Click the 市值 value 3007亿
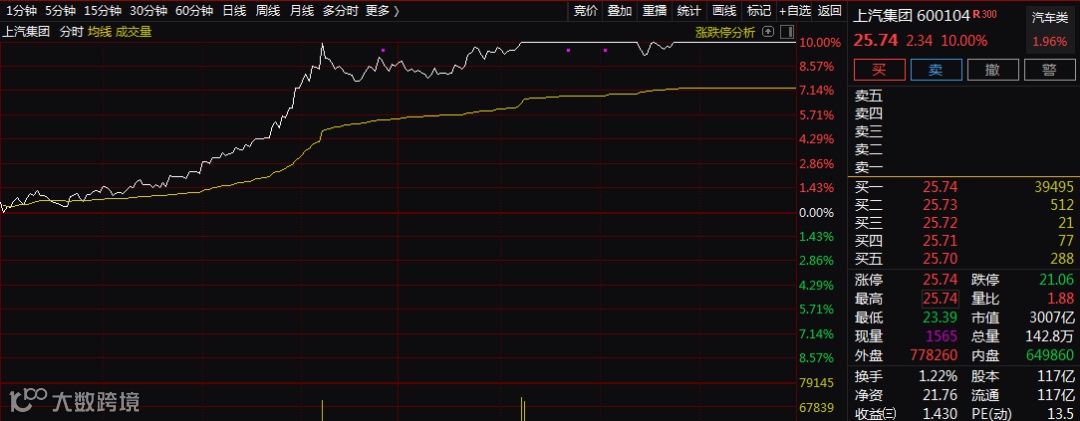1080x421 pixels. [1052, 318]
